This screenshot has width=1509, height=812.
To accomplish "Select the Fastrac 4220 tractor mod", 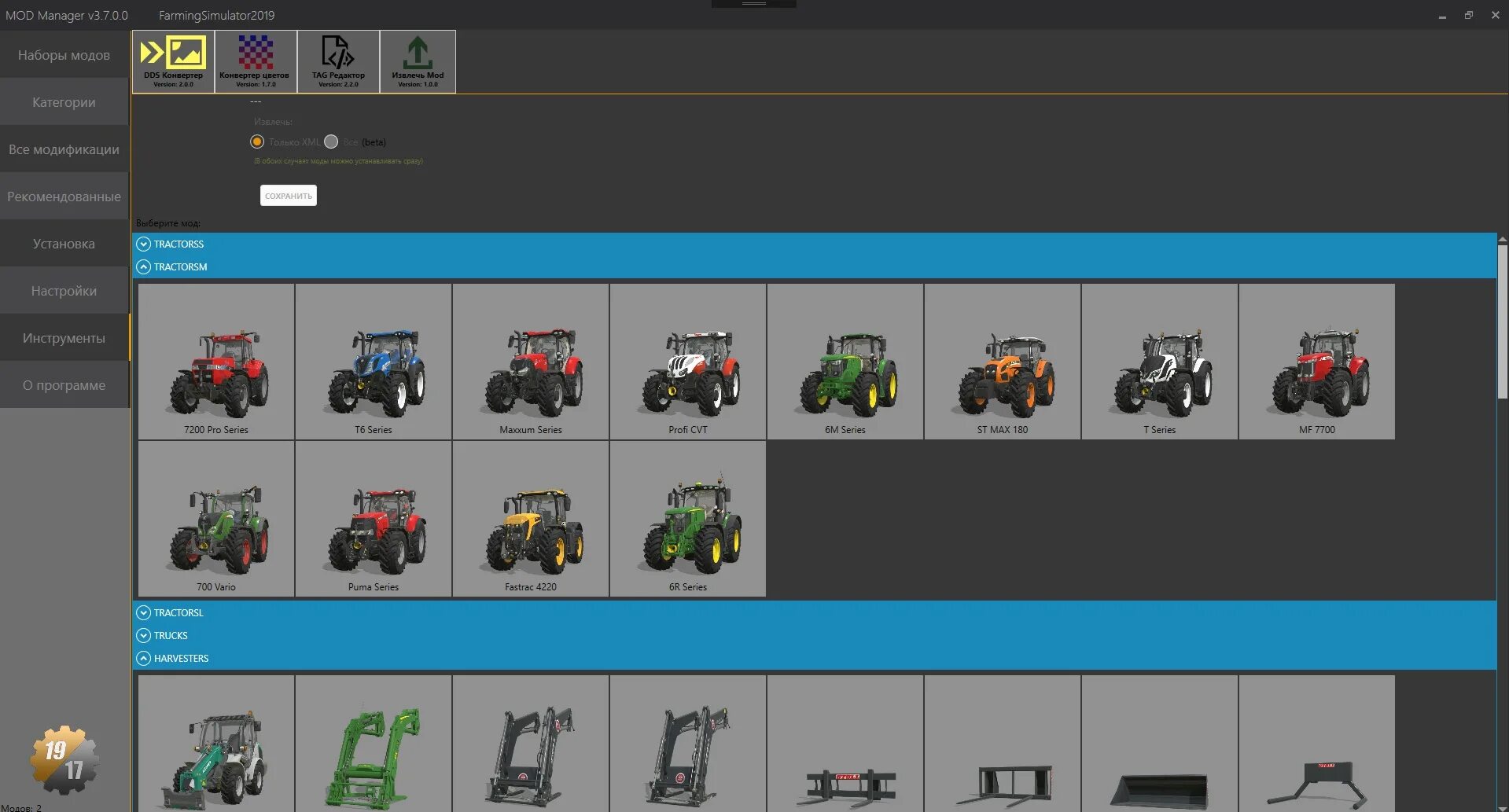I will click(x=531, y=519).
